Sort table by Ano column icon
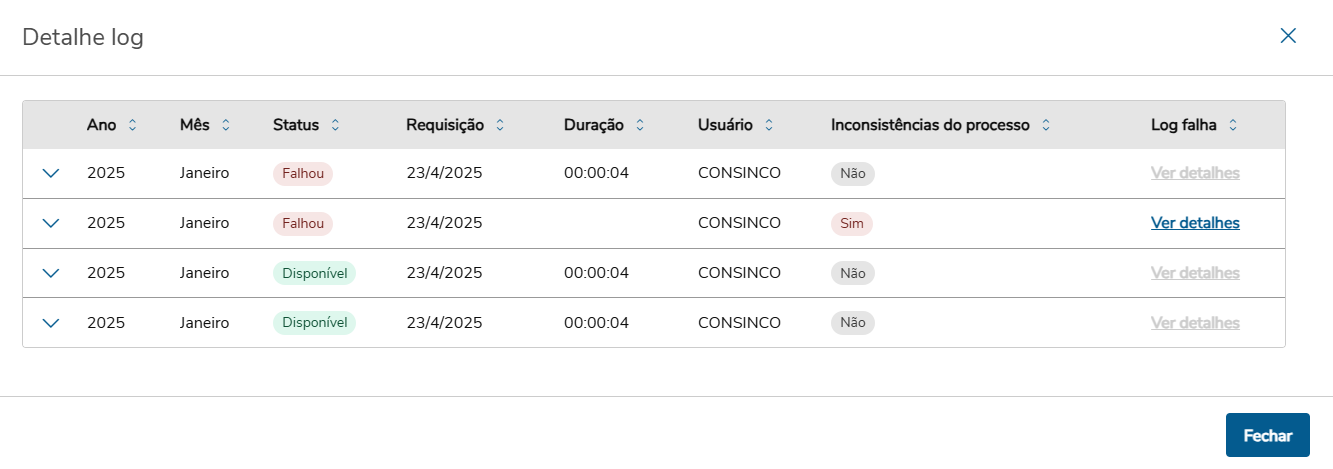1333x469 pixels. click(132, 125)
